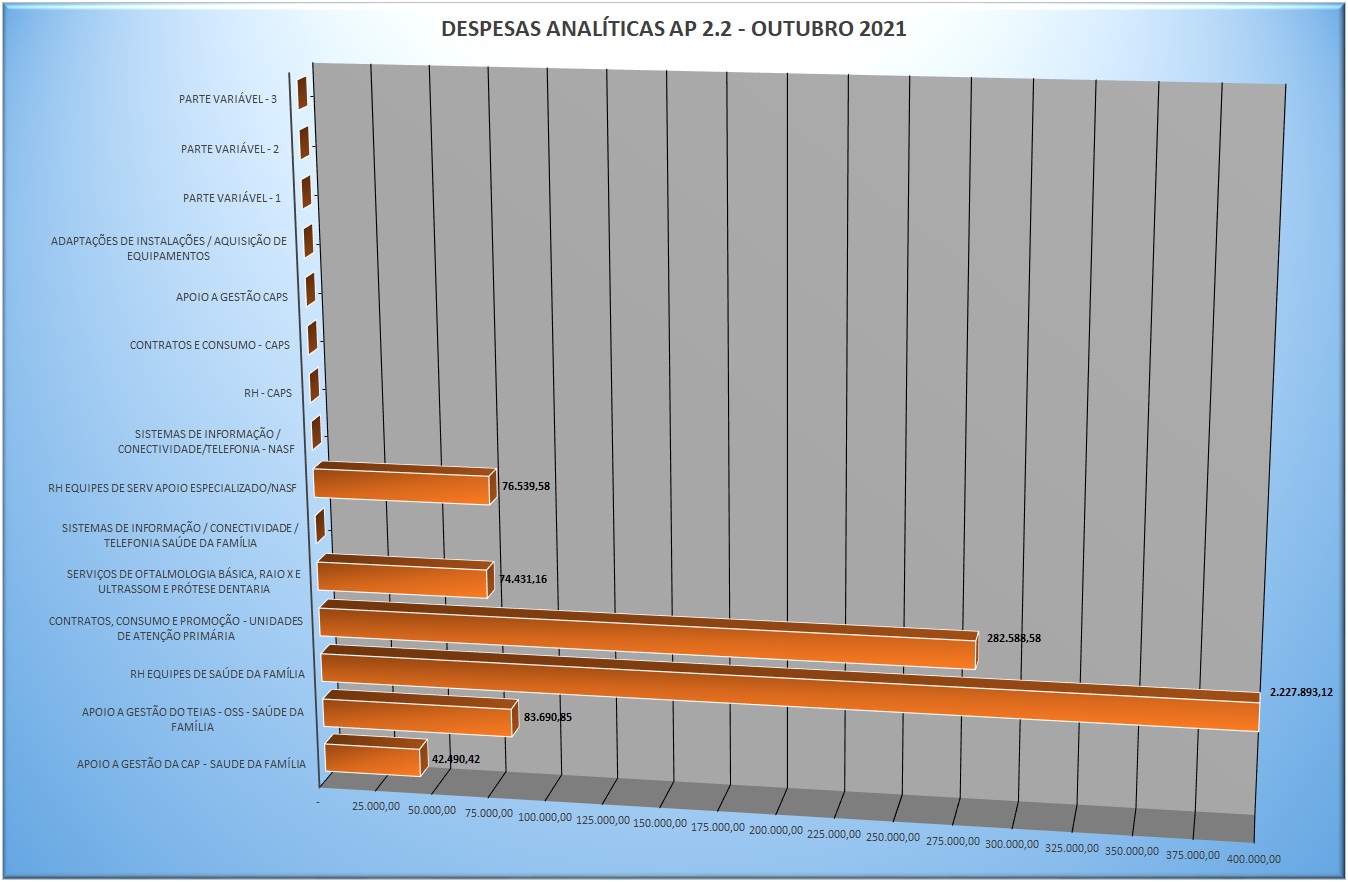Click axis value 300.000,00
Viewport: 1348px width, 882px height.
[x=1012, y=846]
